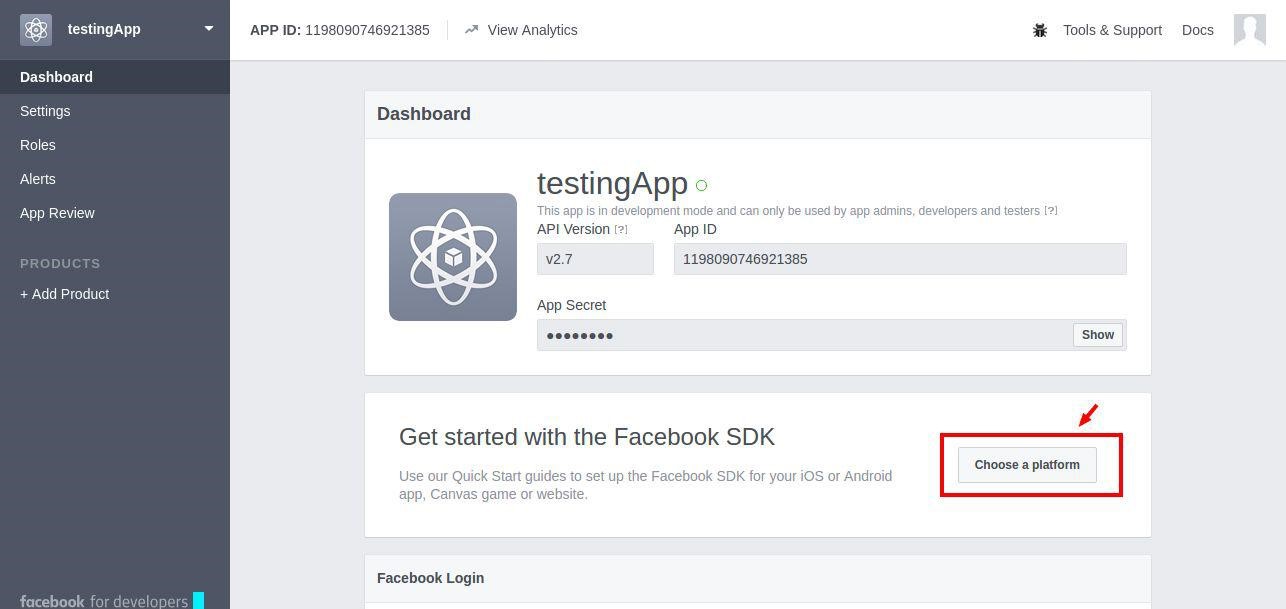The height and width of the screenshot is (609, 1286).
Task: Click the large testingApp app icon thumbnail
Action: coord(453,257)
